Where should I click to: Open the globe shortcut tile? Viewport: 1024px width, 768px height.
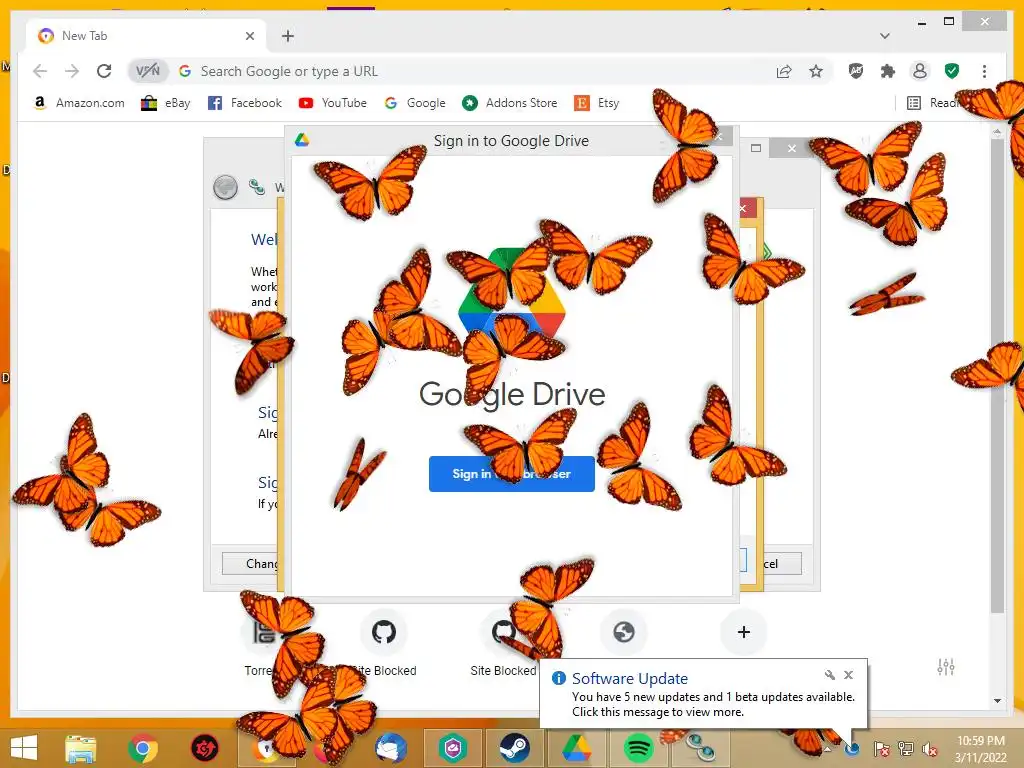coord(624,632)
